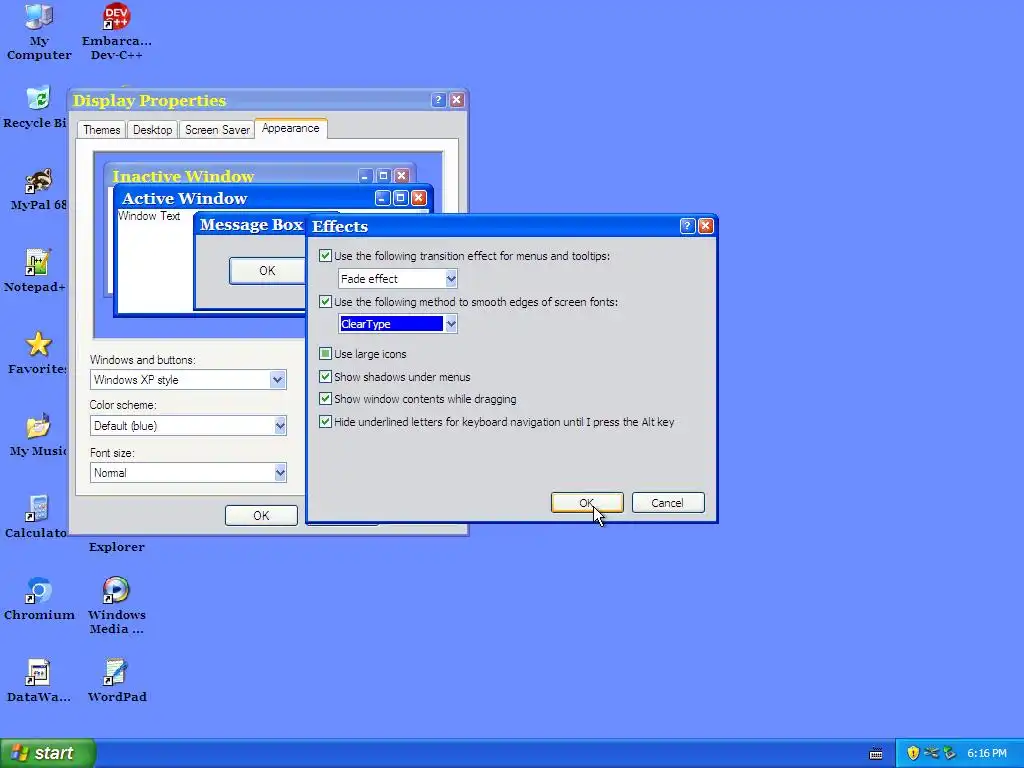Switch to the Screen Saver tab
This screenshot has width=1024, height=768.
[x=217, y=130]
